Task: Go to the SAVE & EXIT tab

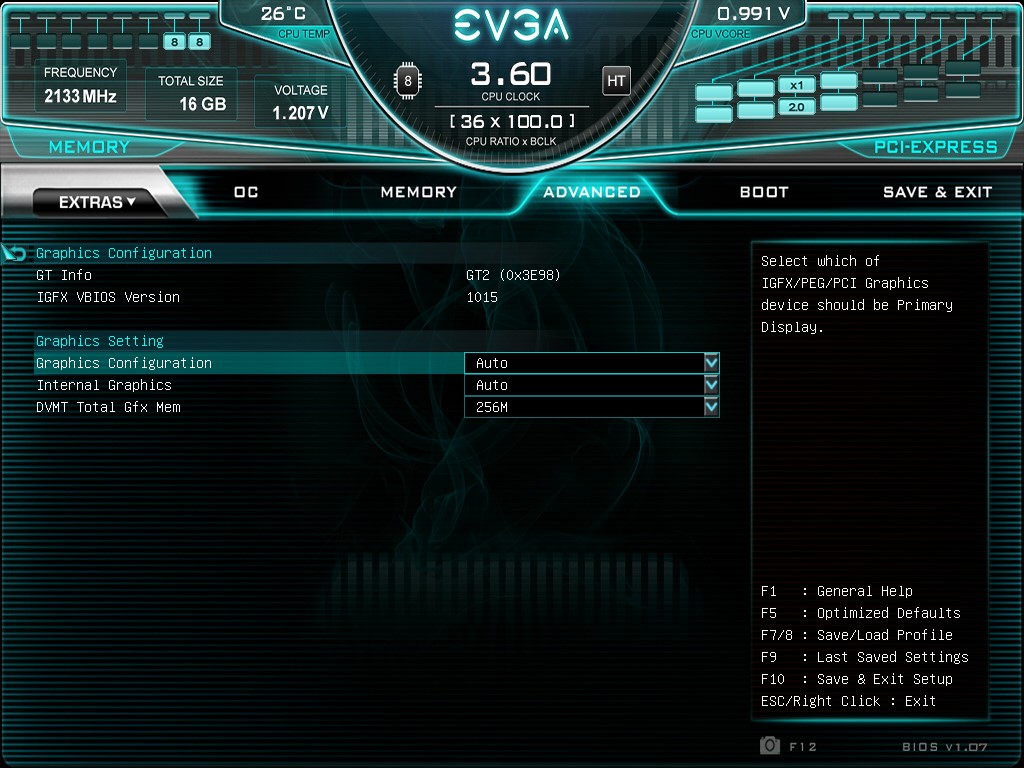Action: (x=937, y=192)
